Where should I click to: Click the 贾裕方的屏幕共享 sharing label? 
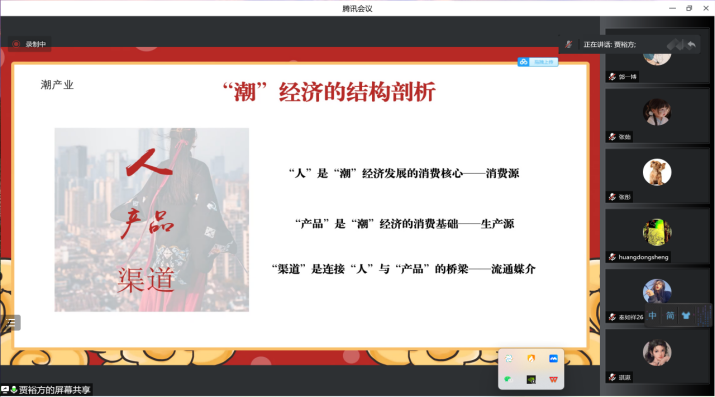(x=54, y=390)
